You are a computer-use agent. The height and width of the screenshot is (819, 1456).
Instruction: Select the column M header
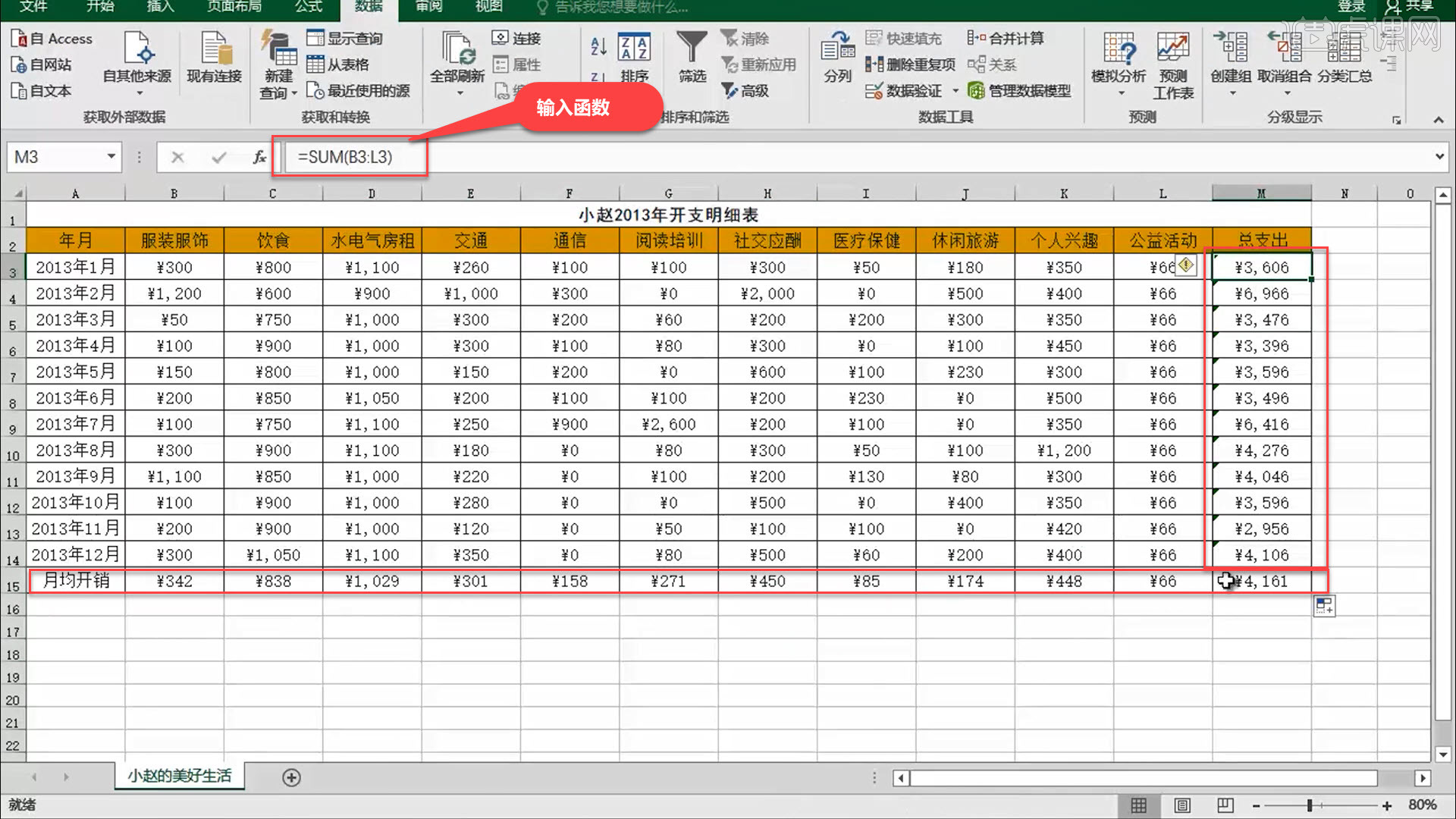pos(1262,193)
